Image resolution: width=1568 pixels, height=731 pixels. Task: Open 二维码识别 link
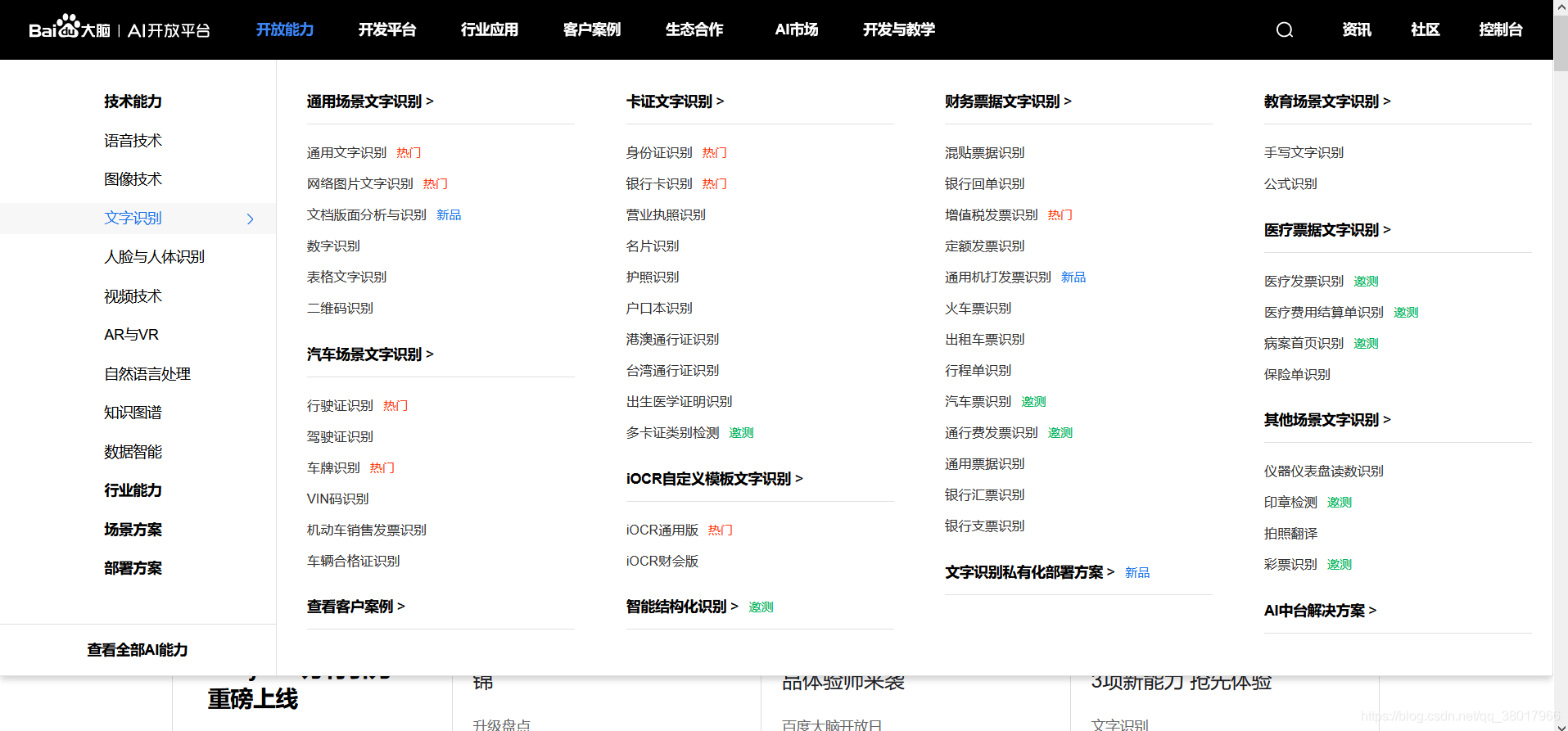click(x=340, y=309)
